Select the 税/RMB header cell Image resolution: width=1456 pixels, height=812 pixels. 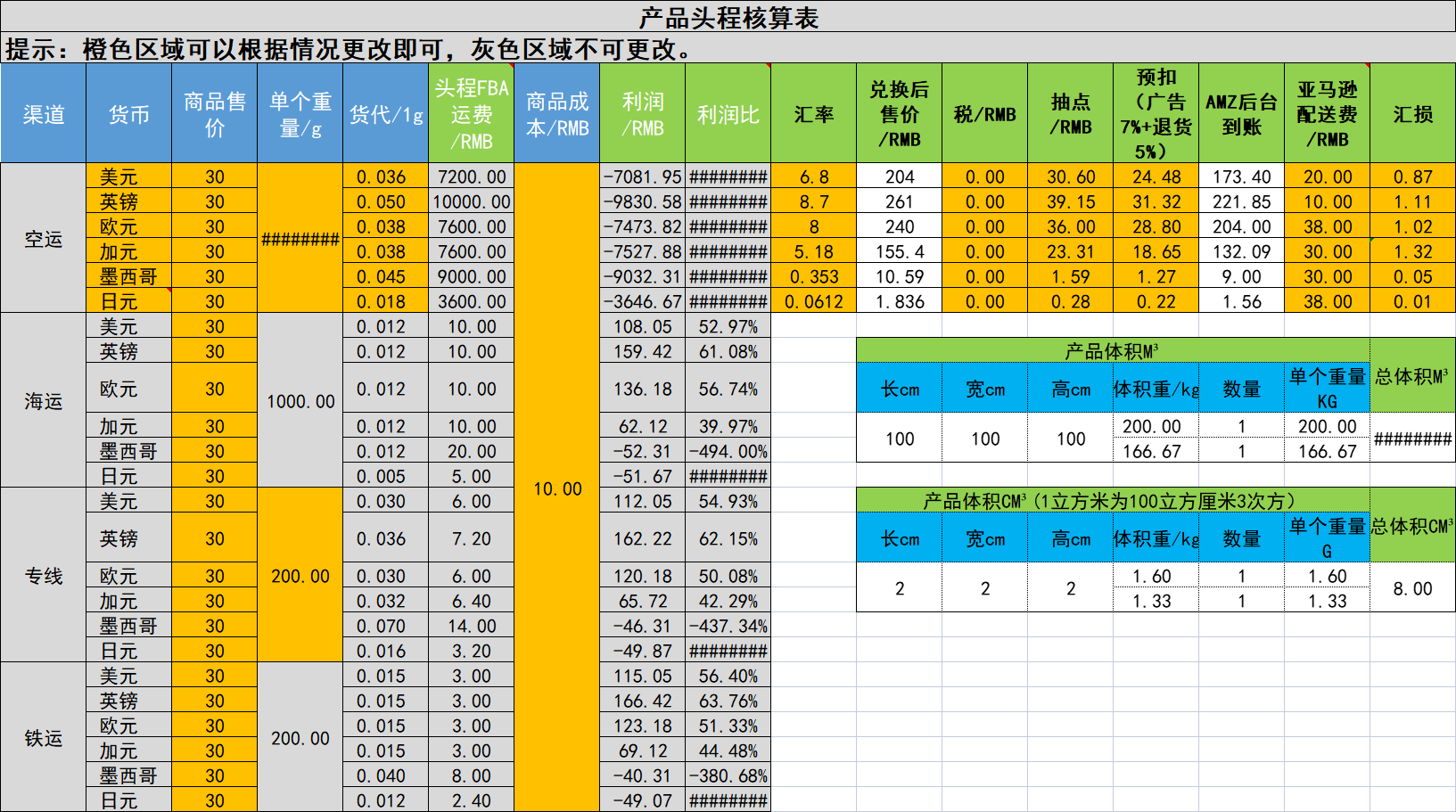(984, 113)
